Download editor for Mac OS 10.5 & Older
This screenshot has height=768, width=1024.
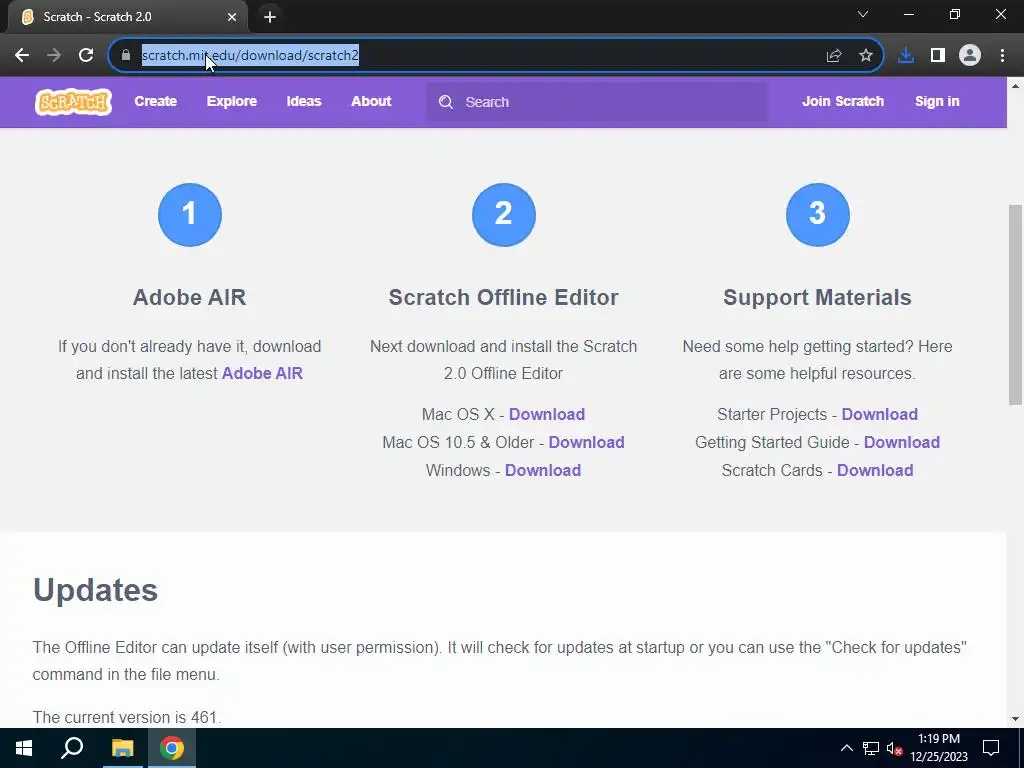point(586,443)
